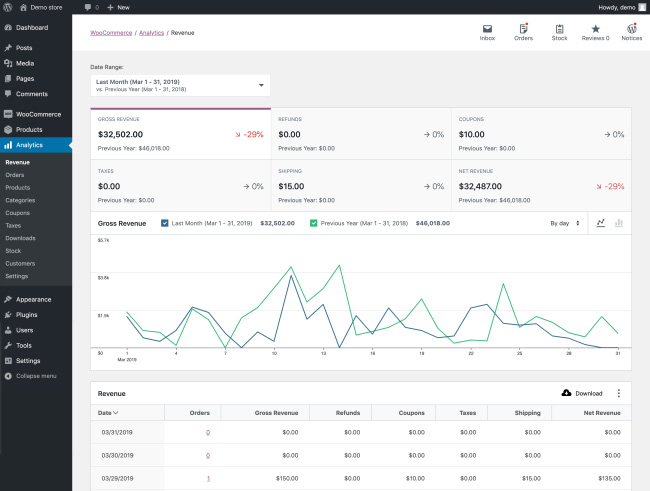Click the WordPress logo in admin bar
The width and height of the screenshot is (650, 491).
tap(7, 7)
